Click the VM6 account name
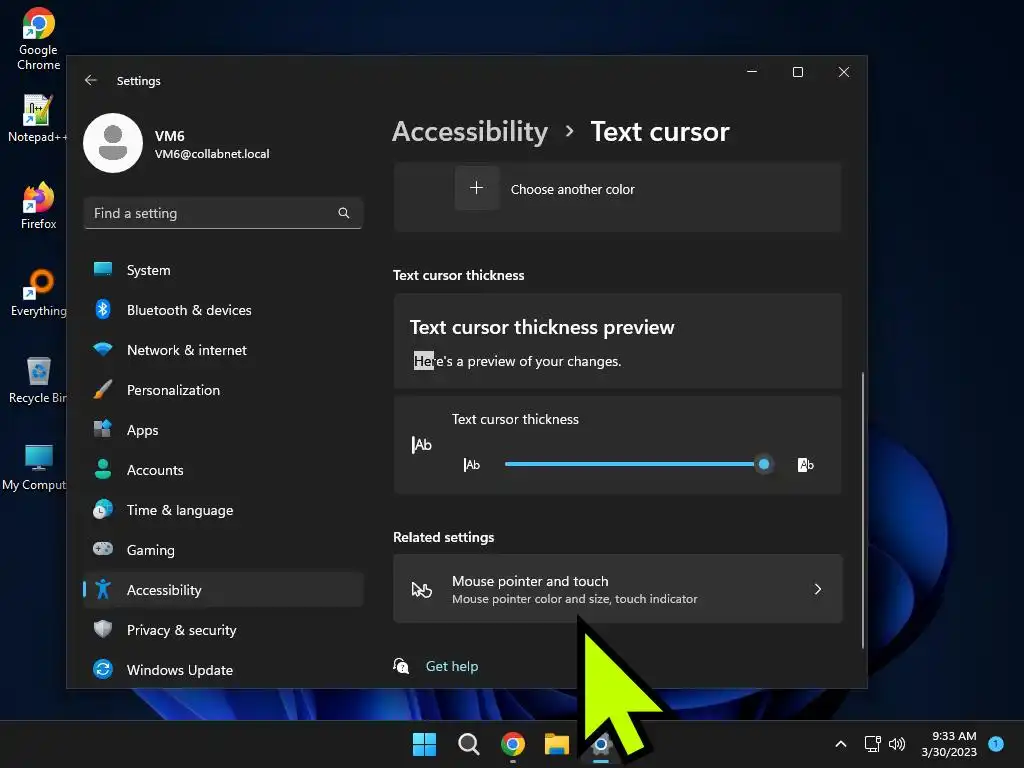The height and width of the screenshot is (768, 1024). tap(170, 136)
